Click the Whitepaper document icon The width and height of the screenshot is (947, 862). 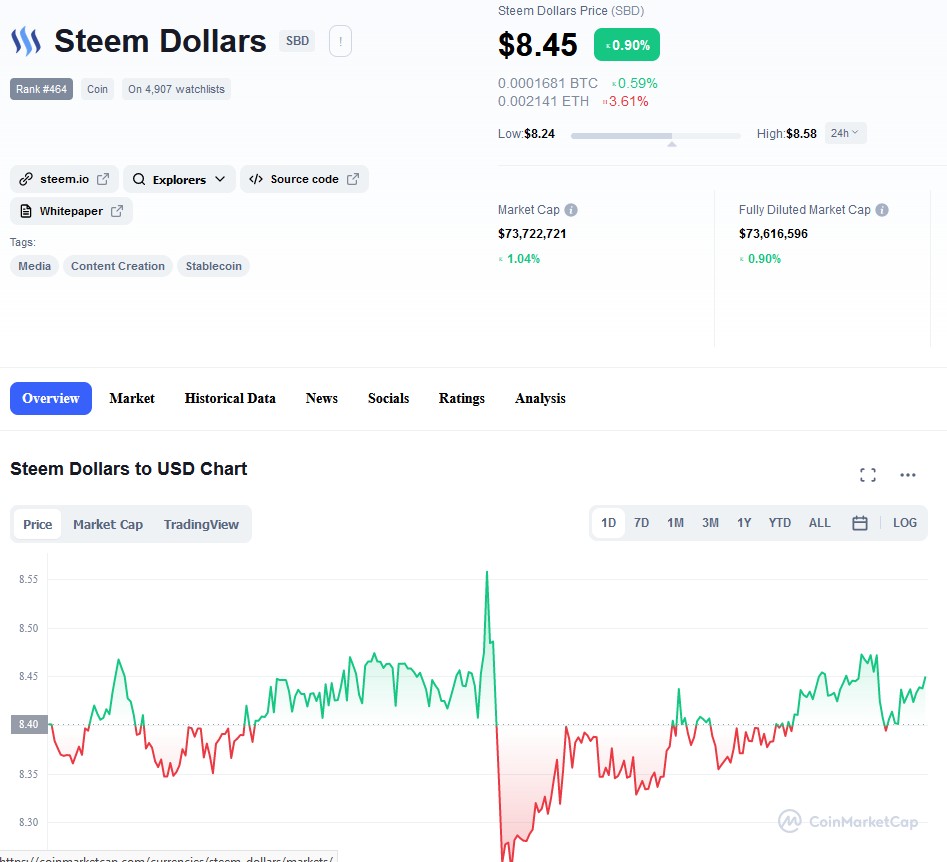coord(26,211)
